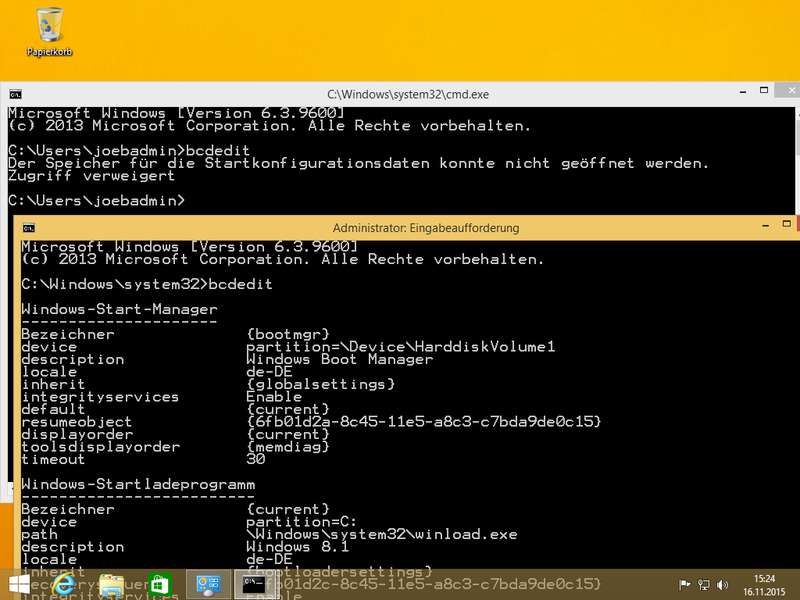Open the Administrator window system menu icon
The height and width of the screenshot is (600, 800).
click(29, 227)
